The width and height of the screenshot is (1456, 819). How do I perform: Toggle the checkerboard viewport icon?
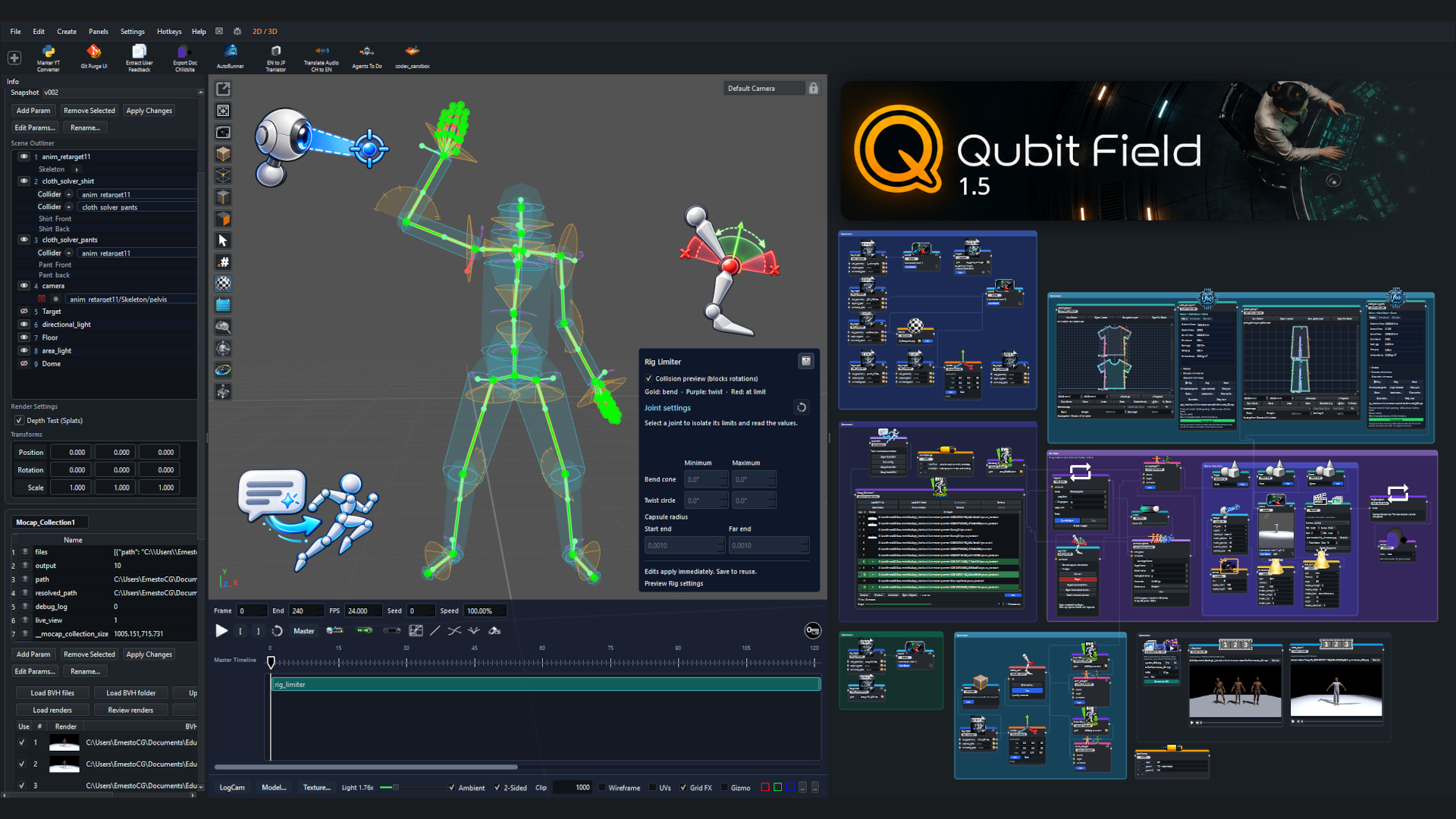pyautogui.click(x=223, y=284)
